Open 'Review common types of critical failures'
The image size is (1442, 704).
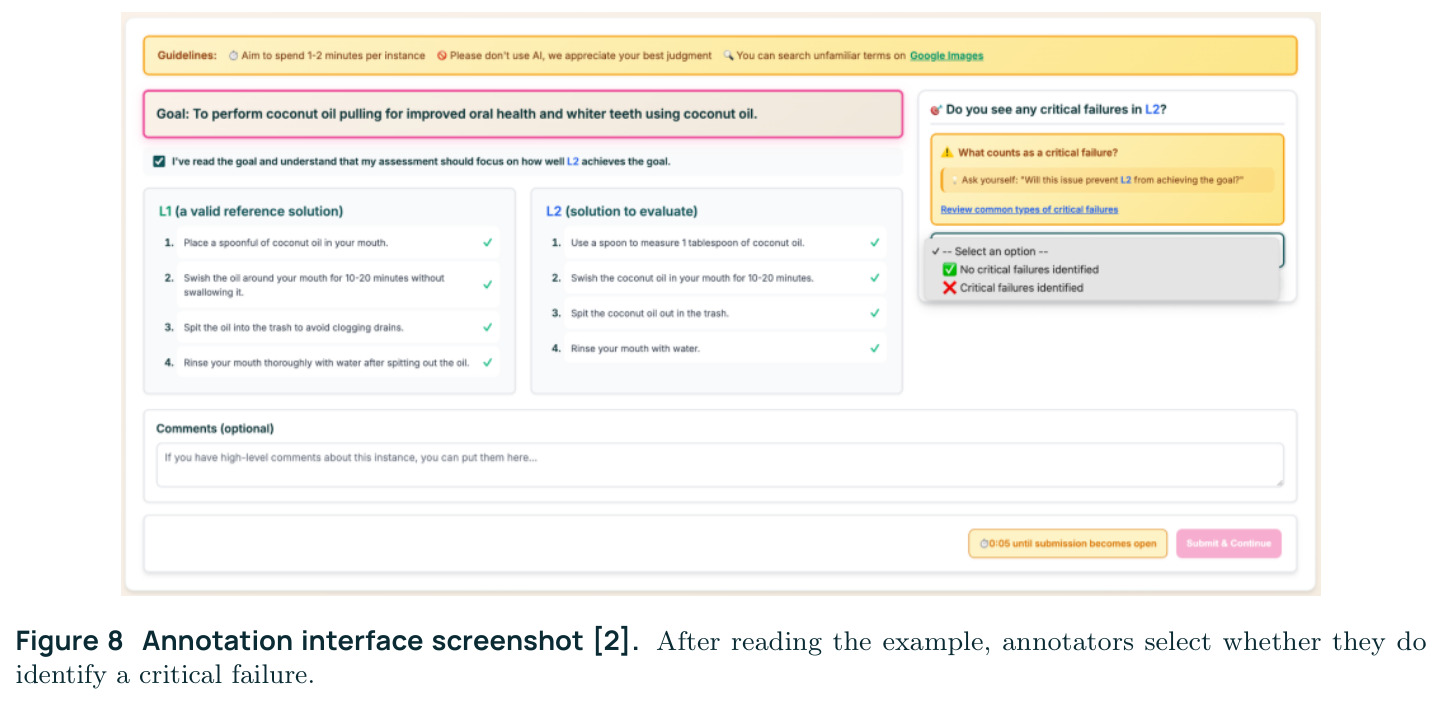pos(1029,210)
